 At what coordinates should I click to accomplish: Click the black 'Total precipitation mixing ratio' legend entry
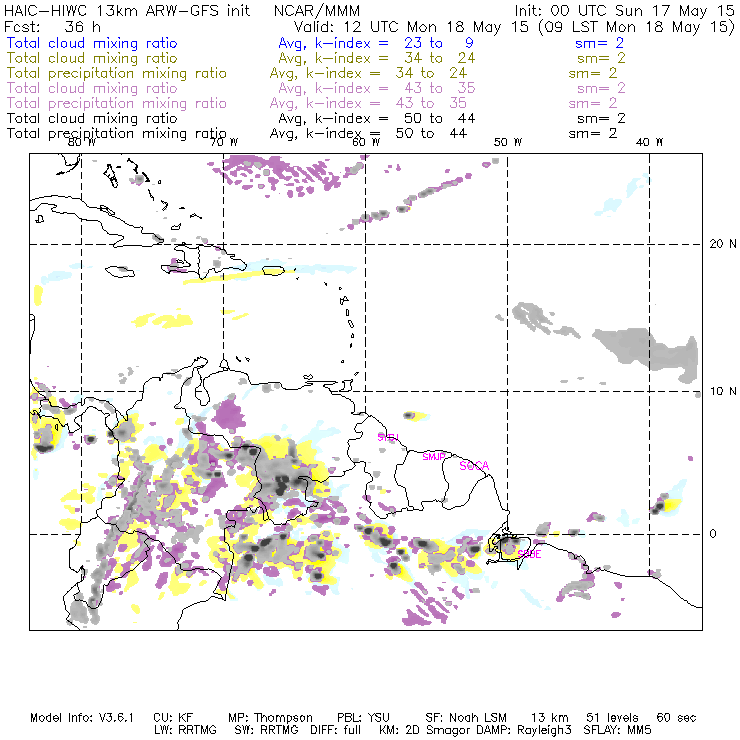[x=117, y=134]
